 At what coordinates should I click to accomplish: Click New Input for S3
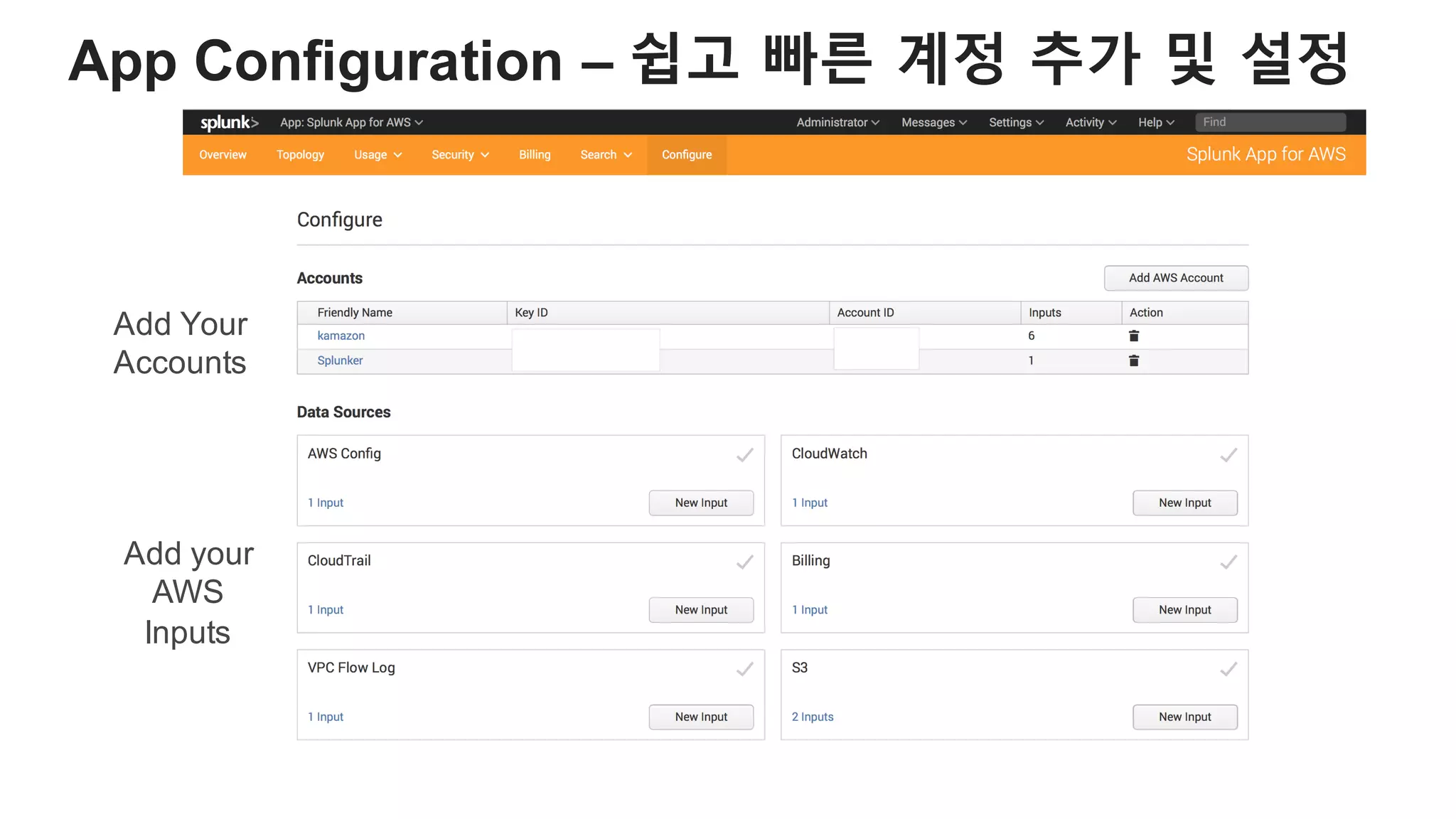[1185, 717]
